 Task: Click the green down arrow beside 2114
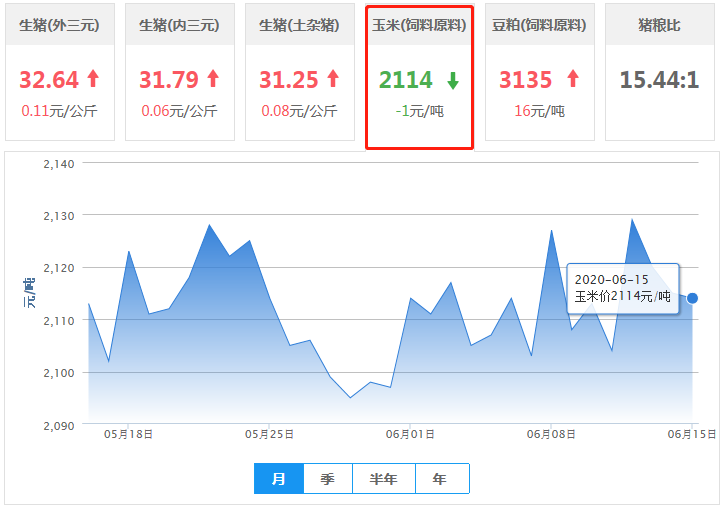(x=453, y=80)
